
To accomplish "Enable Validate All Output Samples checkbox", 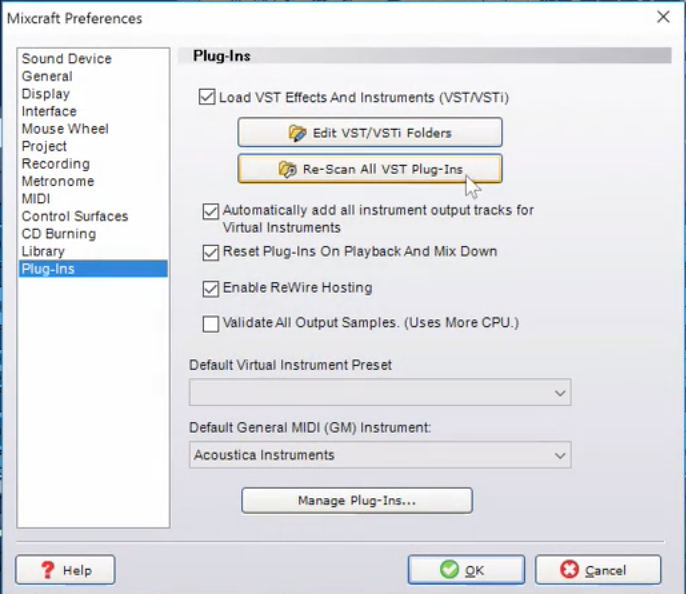I will point(211,324).
